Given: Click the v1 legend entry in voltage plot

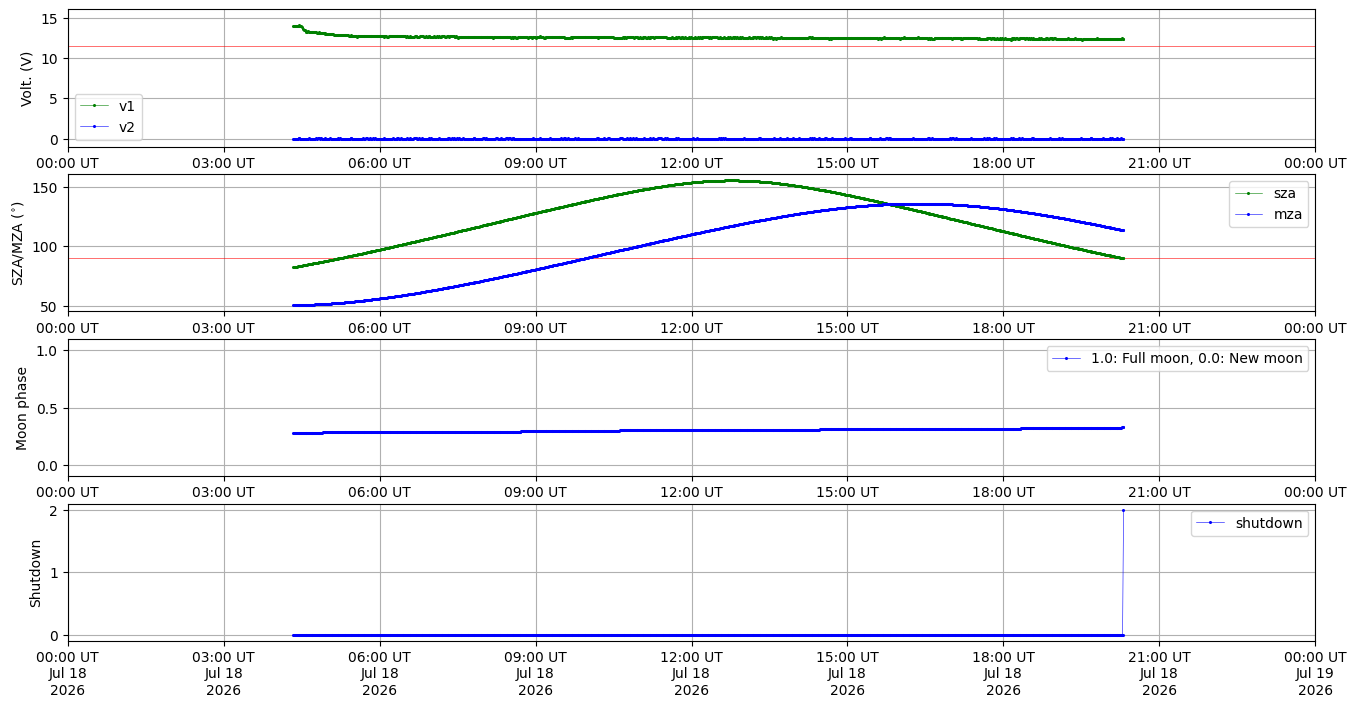Looking at the screenshot, I should (108, 106).
